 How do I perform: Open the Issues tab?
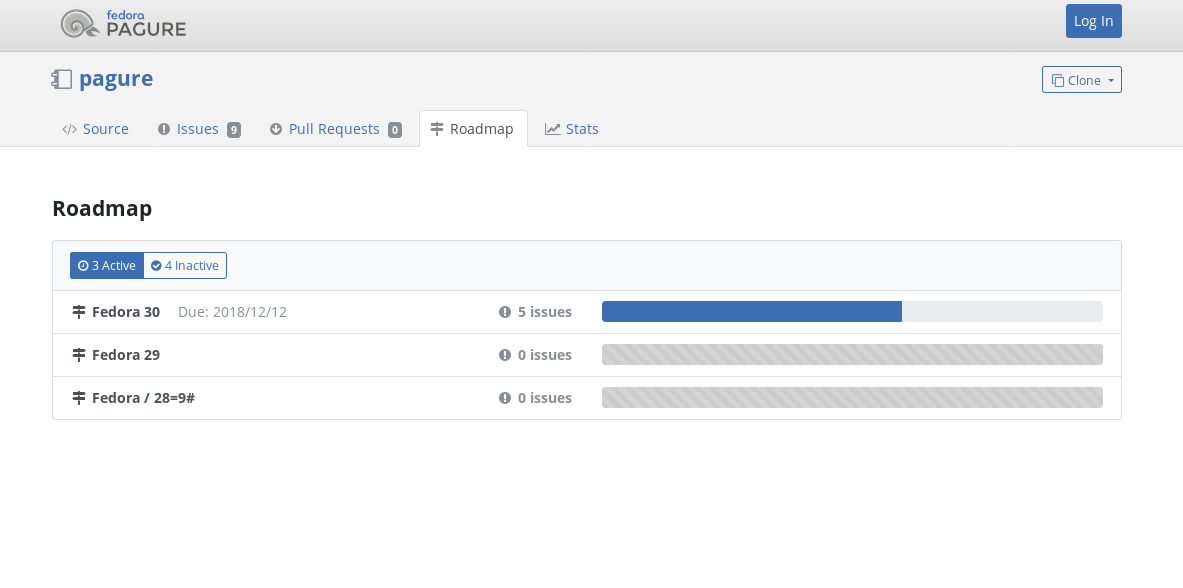click(199, 129)
